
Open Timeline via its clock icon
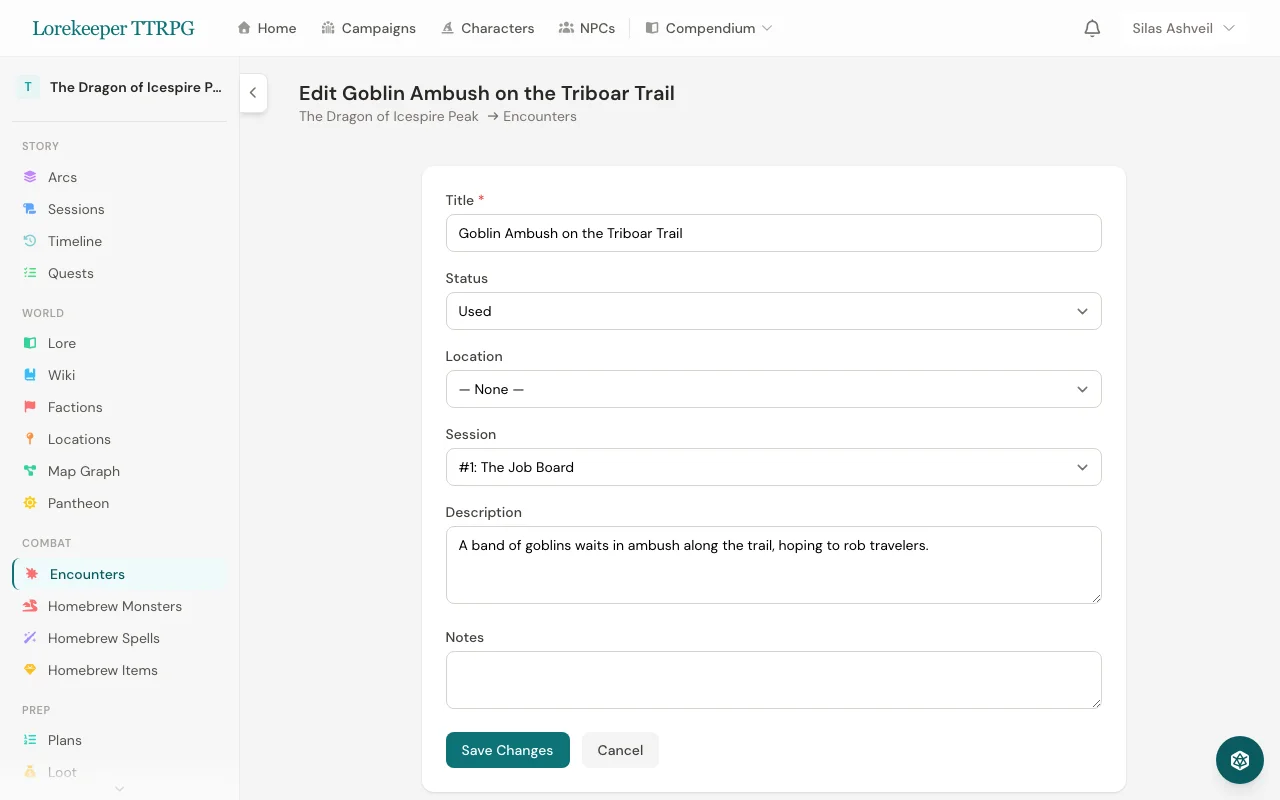[30, 241]
